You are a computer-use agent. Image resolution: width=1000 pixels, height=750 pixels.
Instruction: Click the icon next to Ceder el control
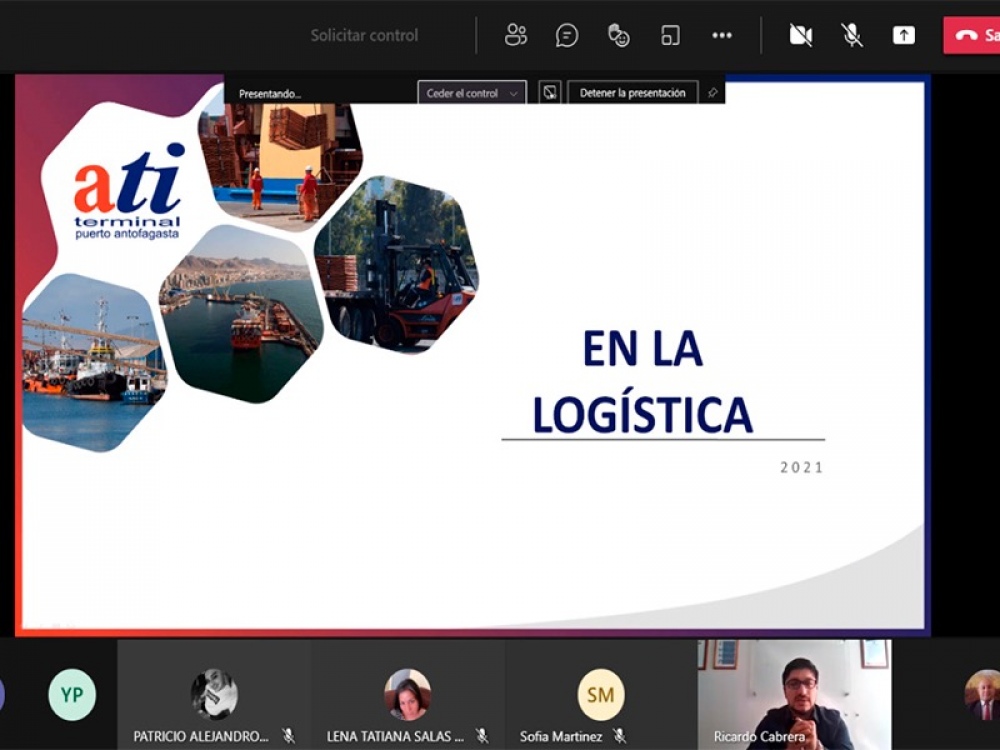point(550,93)
